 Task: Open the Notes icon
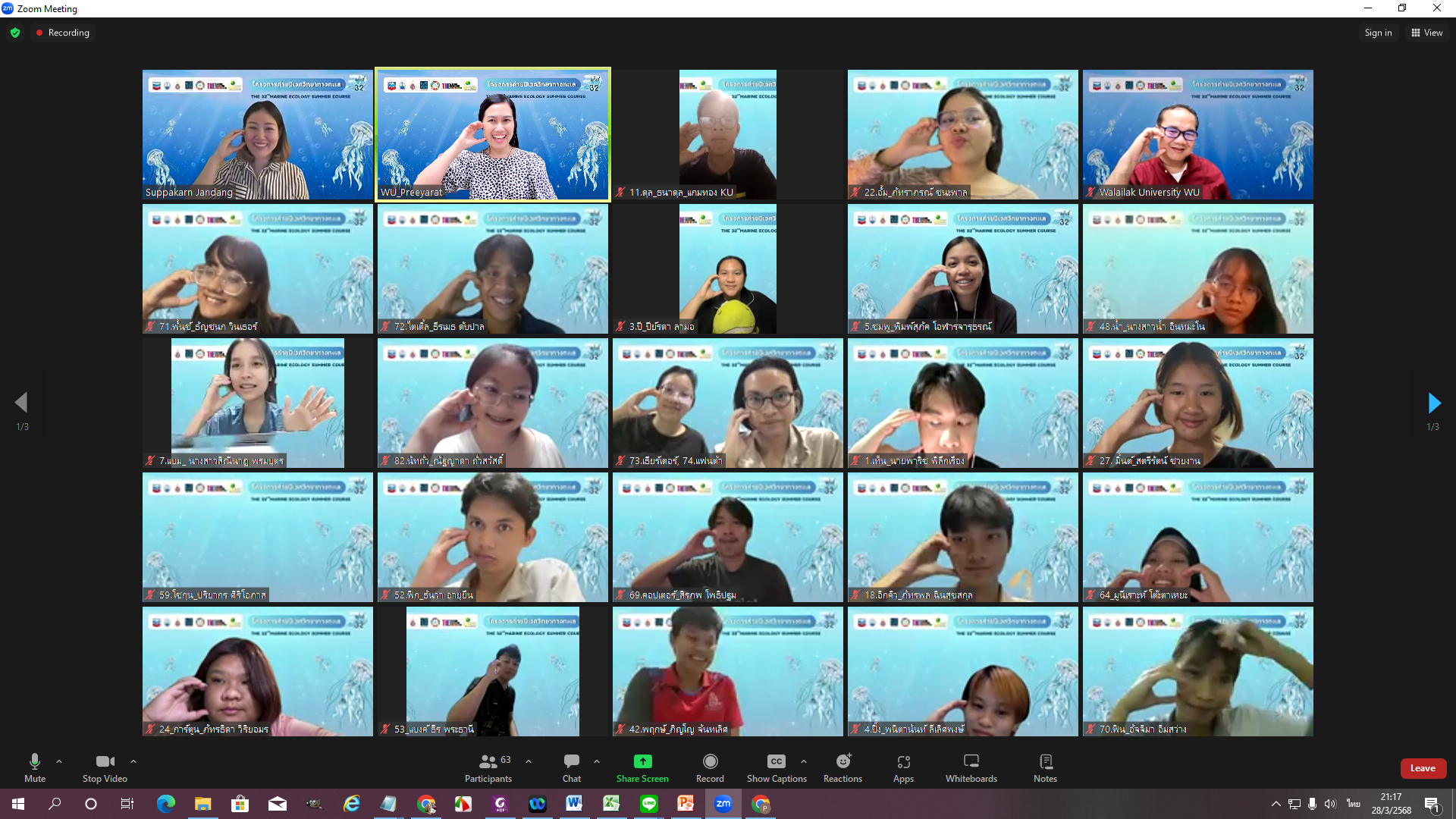pyautogui.click(x=1045, y=761)
